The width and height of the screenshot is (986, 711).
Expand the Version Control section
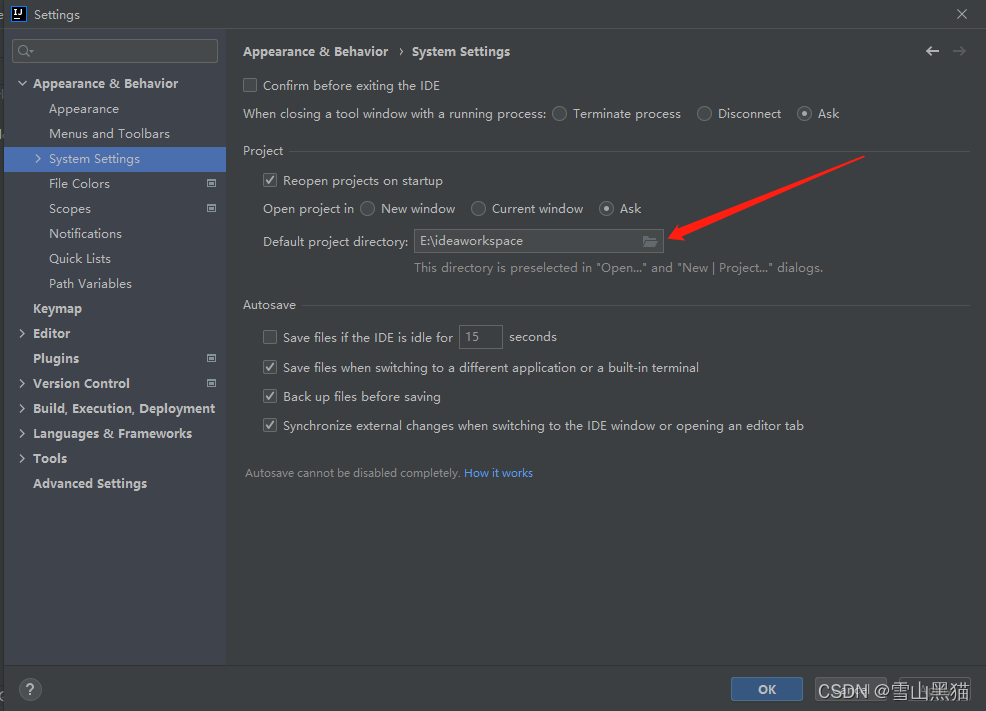pos(23,383)
